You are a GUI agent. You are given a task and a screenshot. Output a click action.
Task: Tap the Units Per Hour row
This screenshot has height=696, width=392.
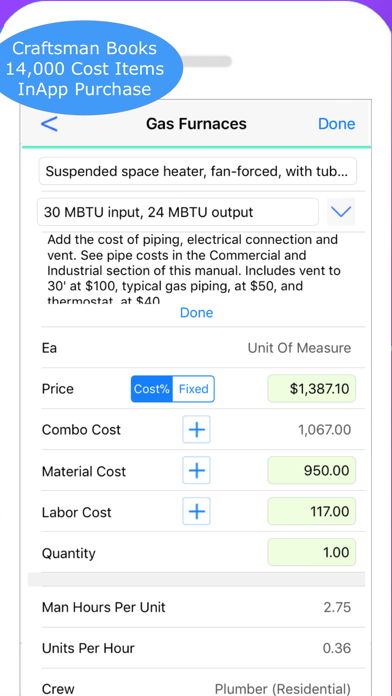pyautogui.click(x=203, y=648)
